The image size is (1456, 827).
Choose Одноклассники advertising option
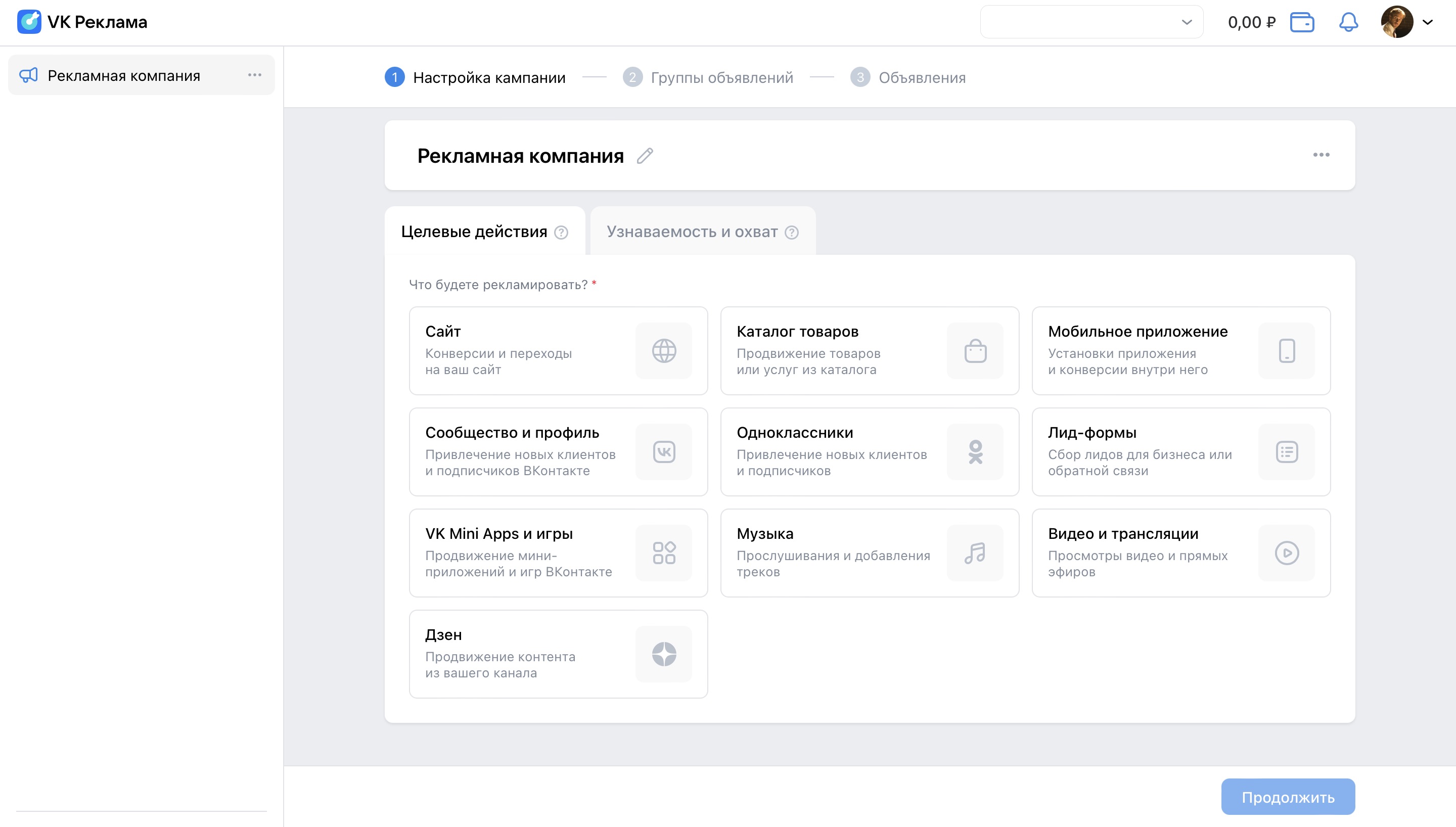click(x=870, y=452)
